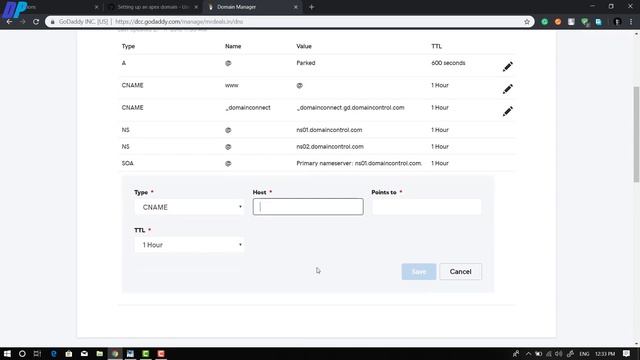The height and width of the screenshot is (360, 640).
Task: Click the _domainconnect name cell
Action: click(x=248, y=108)
